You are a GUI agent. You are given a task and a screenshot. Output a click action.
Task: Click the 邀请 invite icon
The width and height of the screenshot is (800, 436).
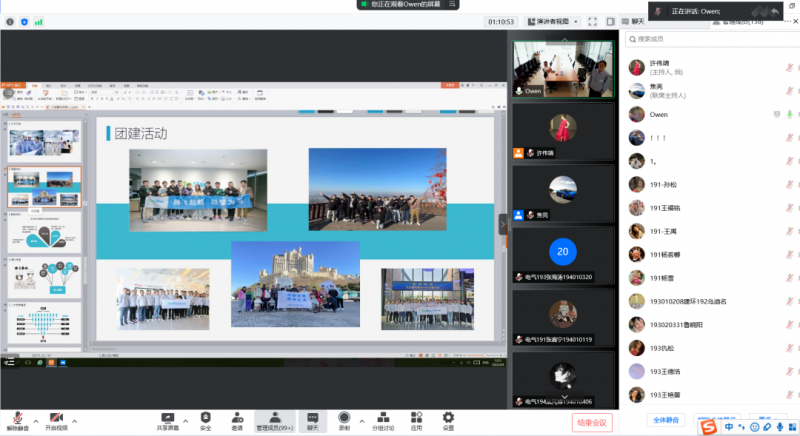click(x=237, y=417)
